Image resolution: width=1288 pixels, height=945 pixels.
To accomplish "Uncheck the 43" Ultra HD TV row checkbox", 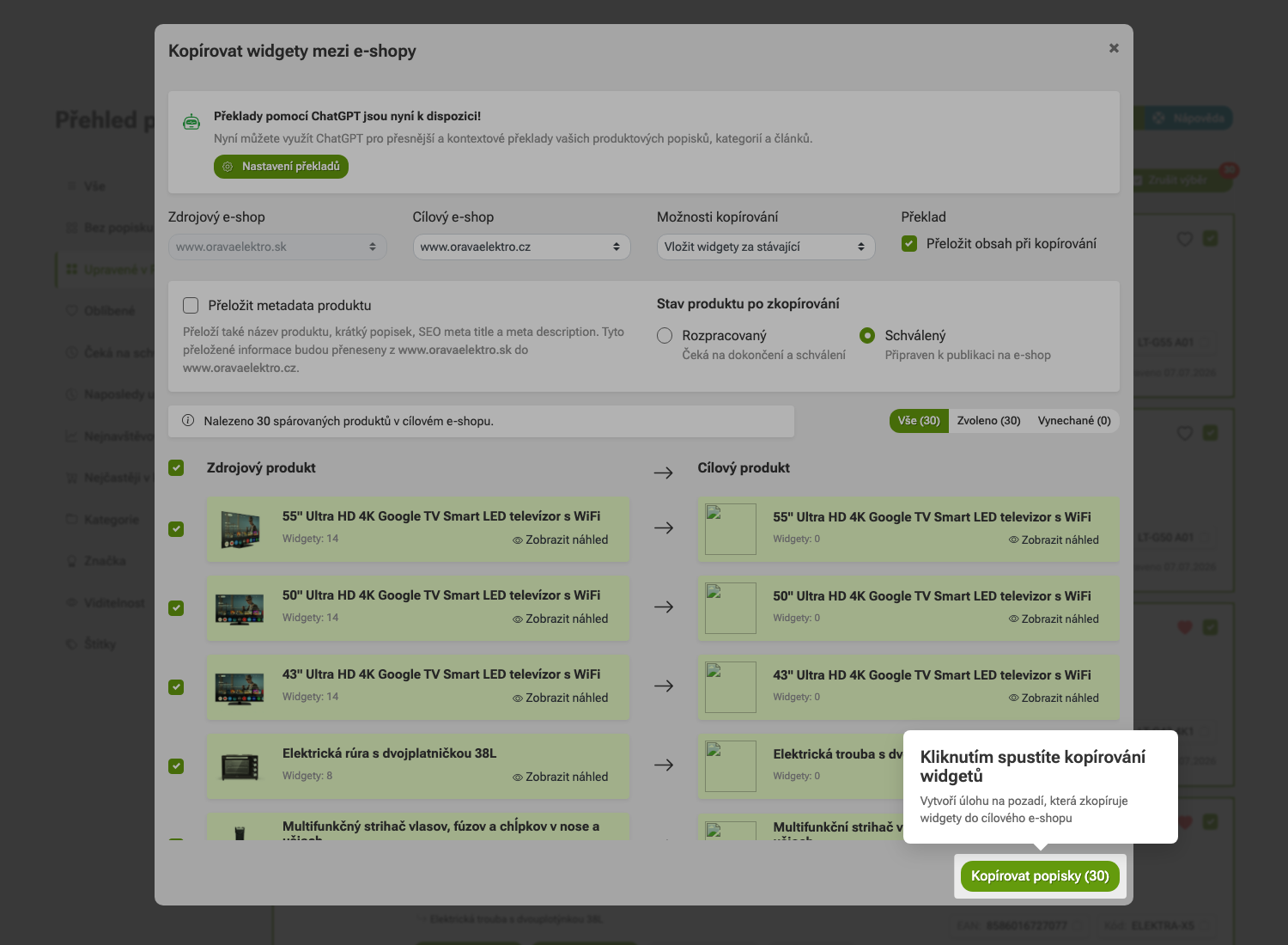I will point(176,687).
